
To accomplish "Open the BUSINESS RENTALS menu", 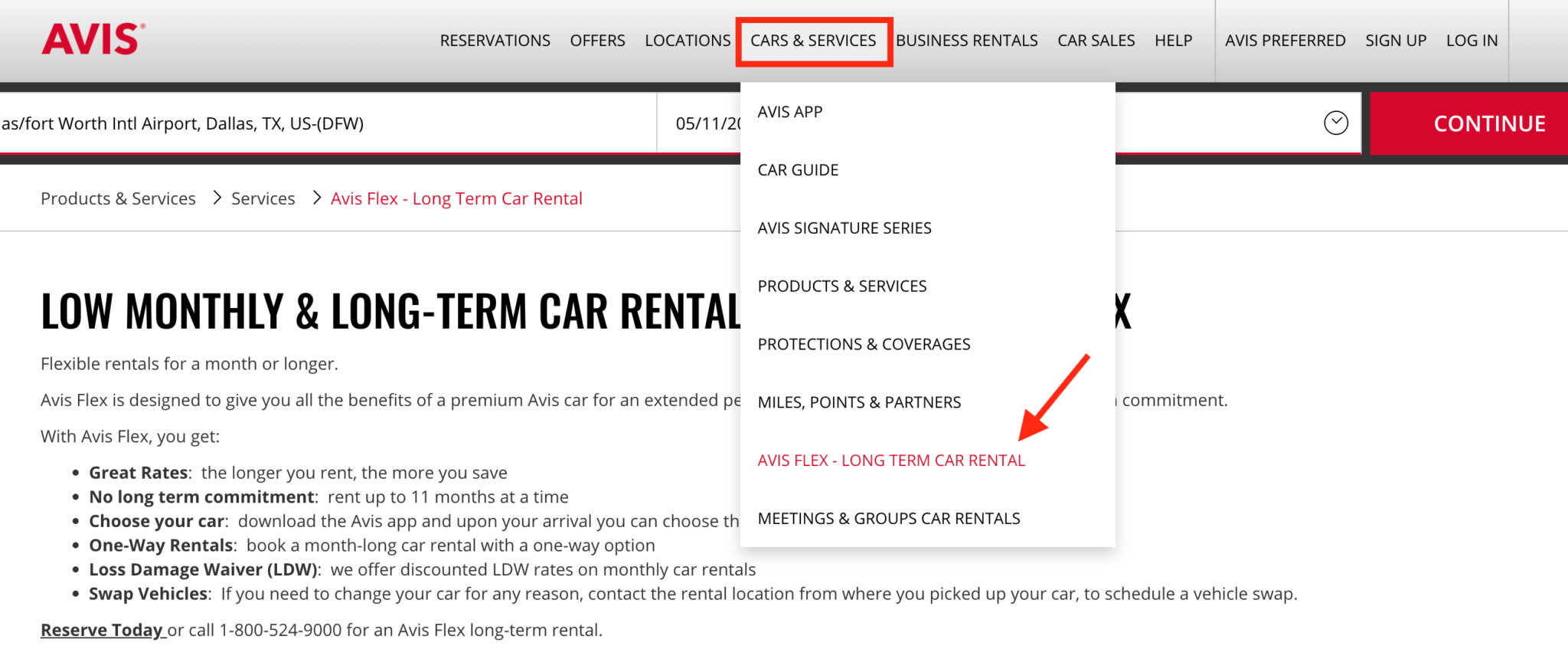I will point(967,41).
